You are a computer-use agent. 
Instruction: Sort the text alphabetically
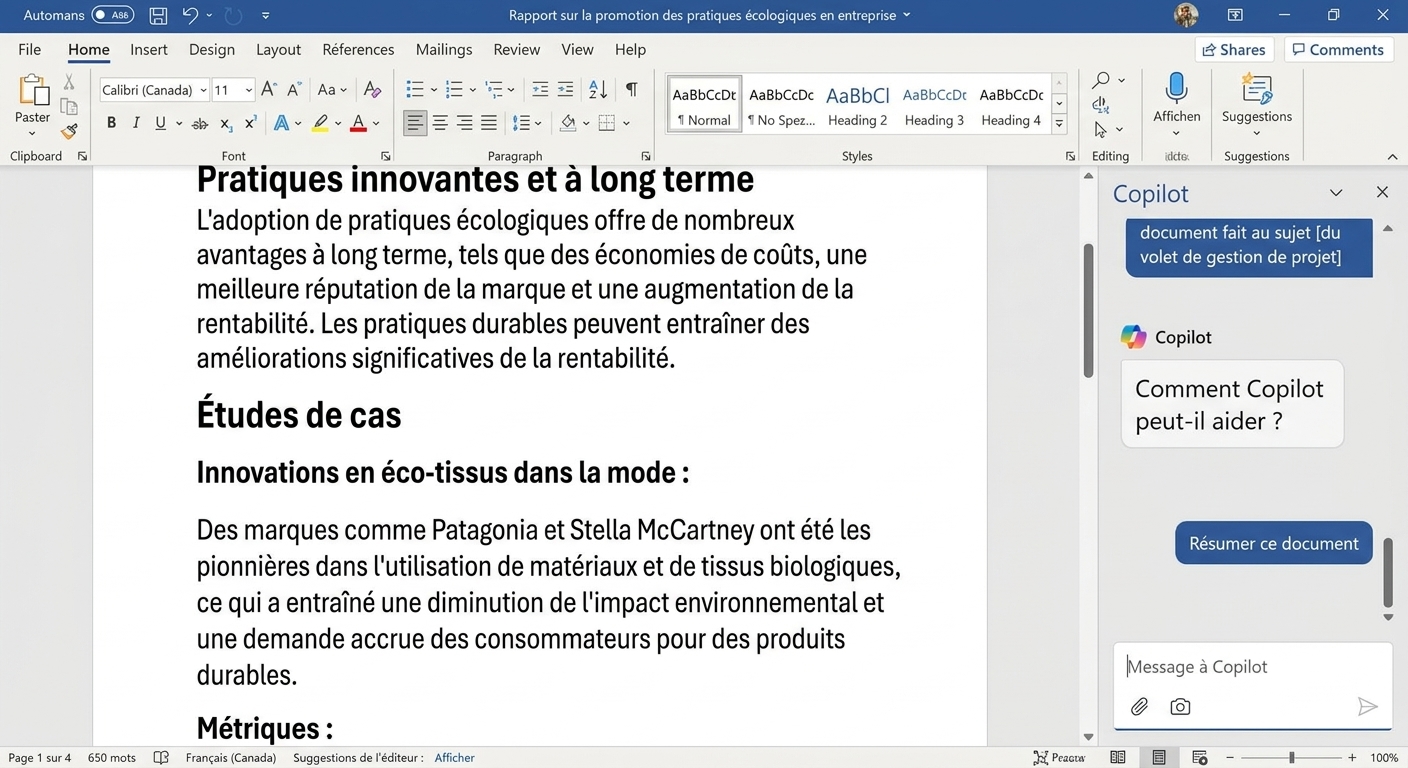[598, 89]
